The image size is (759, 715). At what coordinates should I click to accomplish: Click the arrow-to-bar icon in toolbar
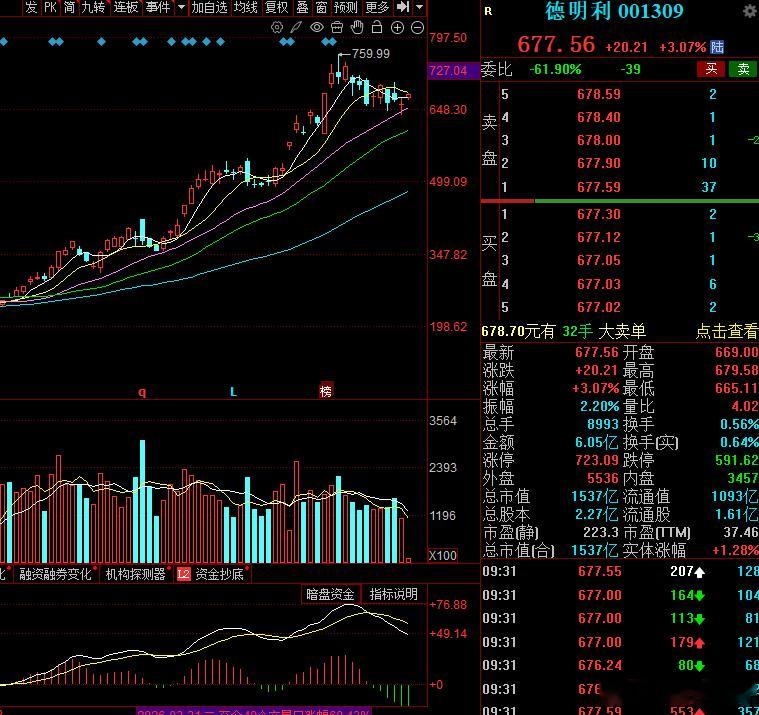pyautogui.click(x=403, y=7)
